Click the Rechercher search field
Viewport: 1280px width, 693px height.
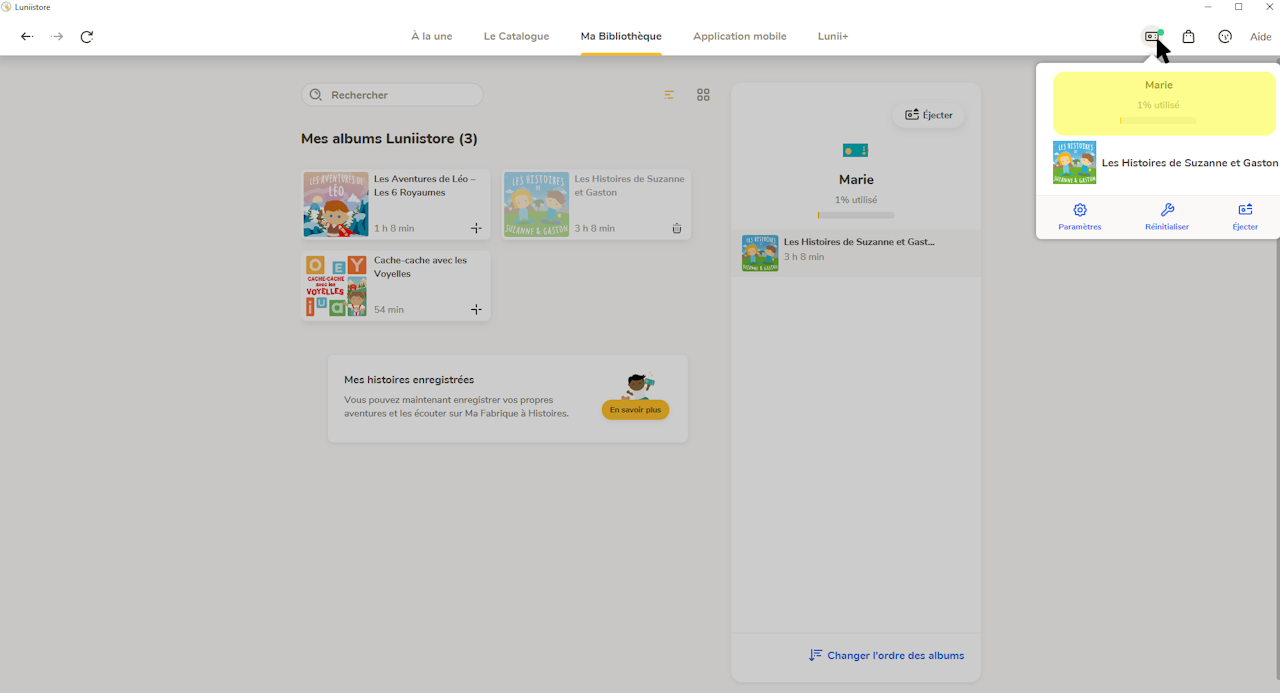(392, 95)
